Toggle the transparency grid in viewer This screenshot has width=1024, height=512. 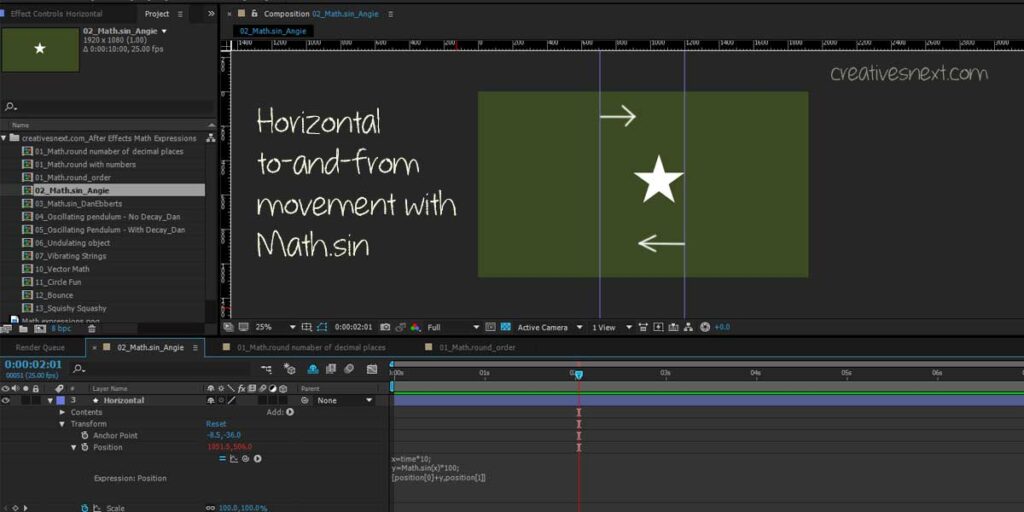point(507,327)
